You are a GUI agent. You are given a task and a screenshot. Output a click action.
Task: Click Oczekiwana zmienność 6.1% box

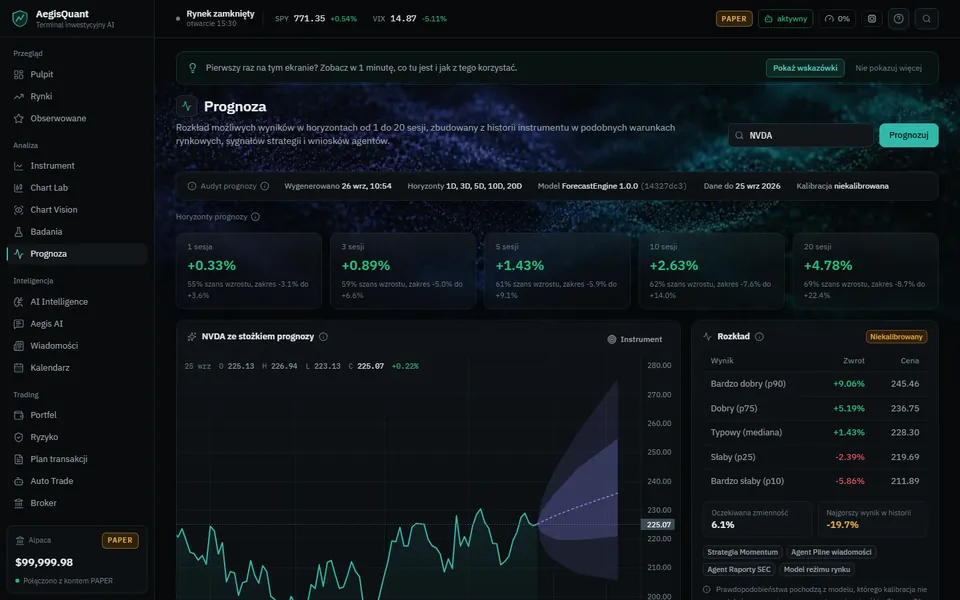759,519
